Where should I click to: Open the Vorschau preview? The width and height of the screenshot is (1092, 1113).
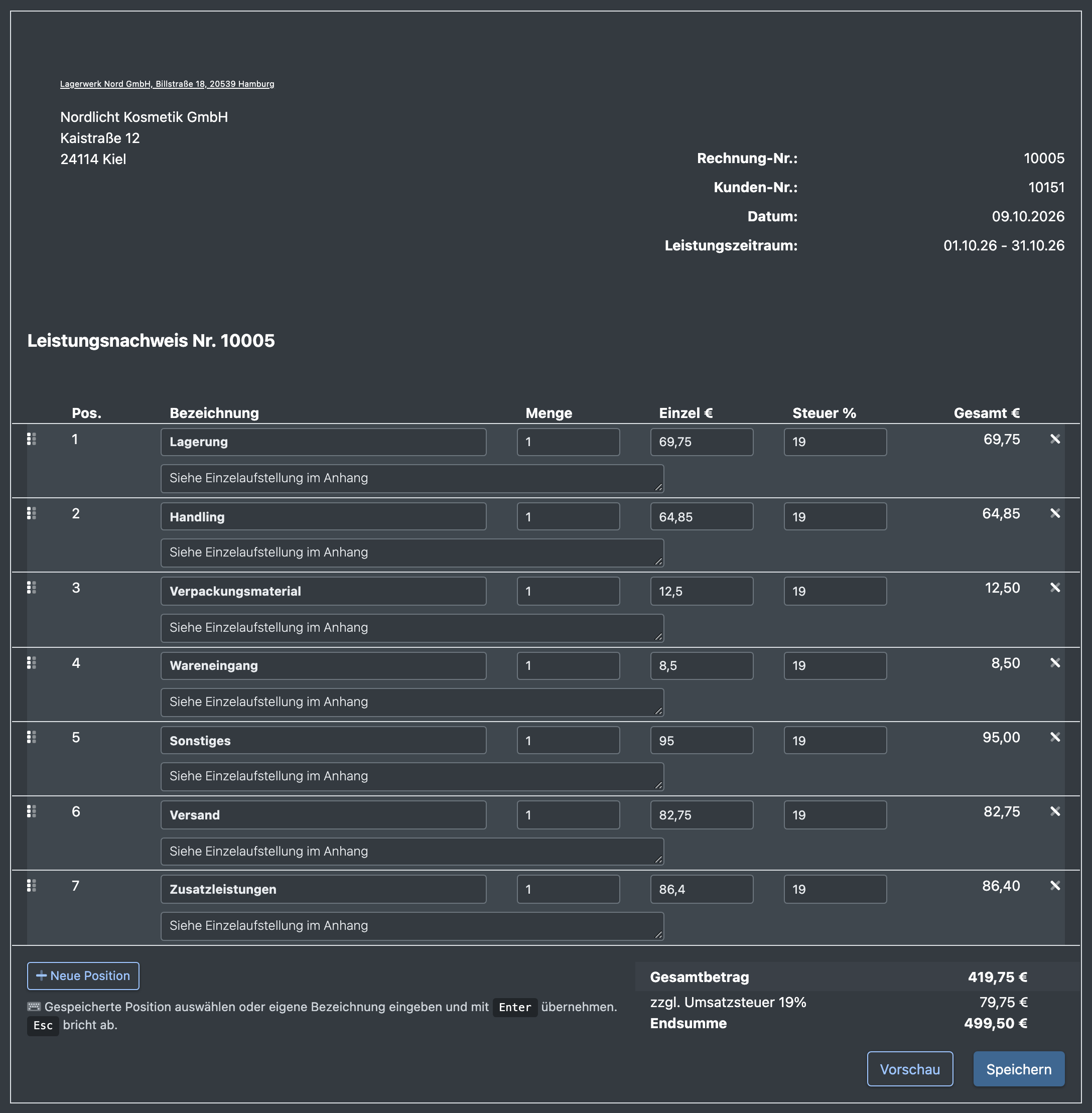pyautogui.click(x=910, y=1069)
